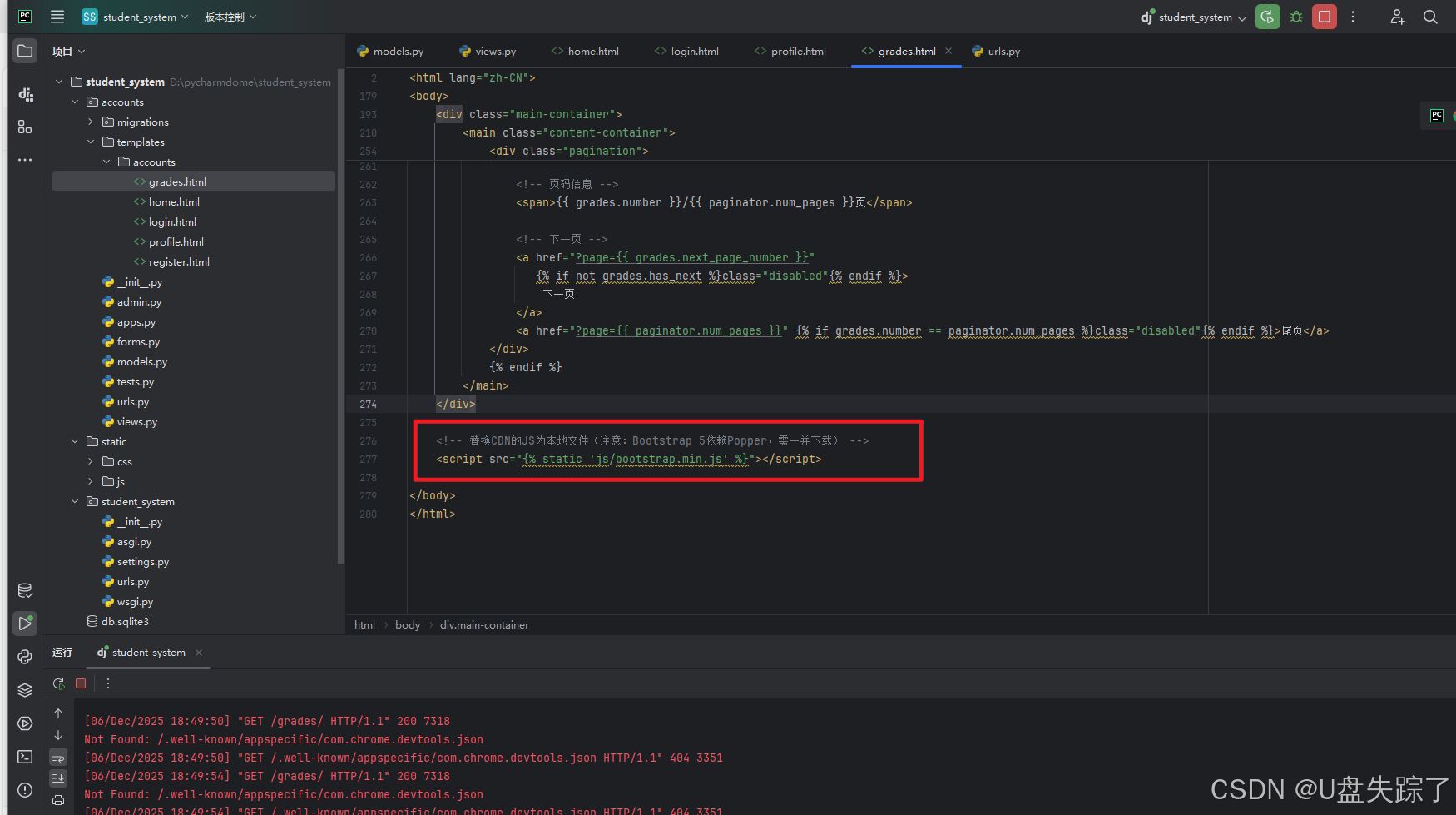
Task: Click the body breadcrumb
Action: tap(408, 624)
